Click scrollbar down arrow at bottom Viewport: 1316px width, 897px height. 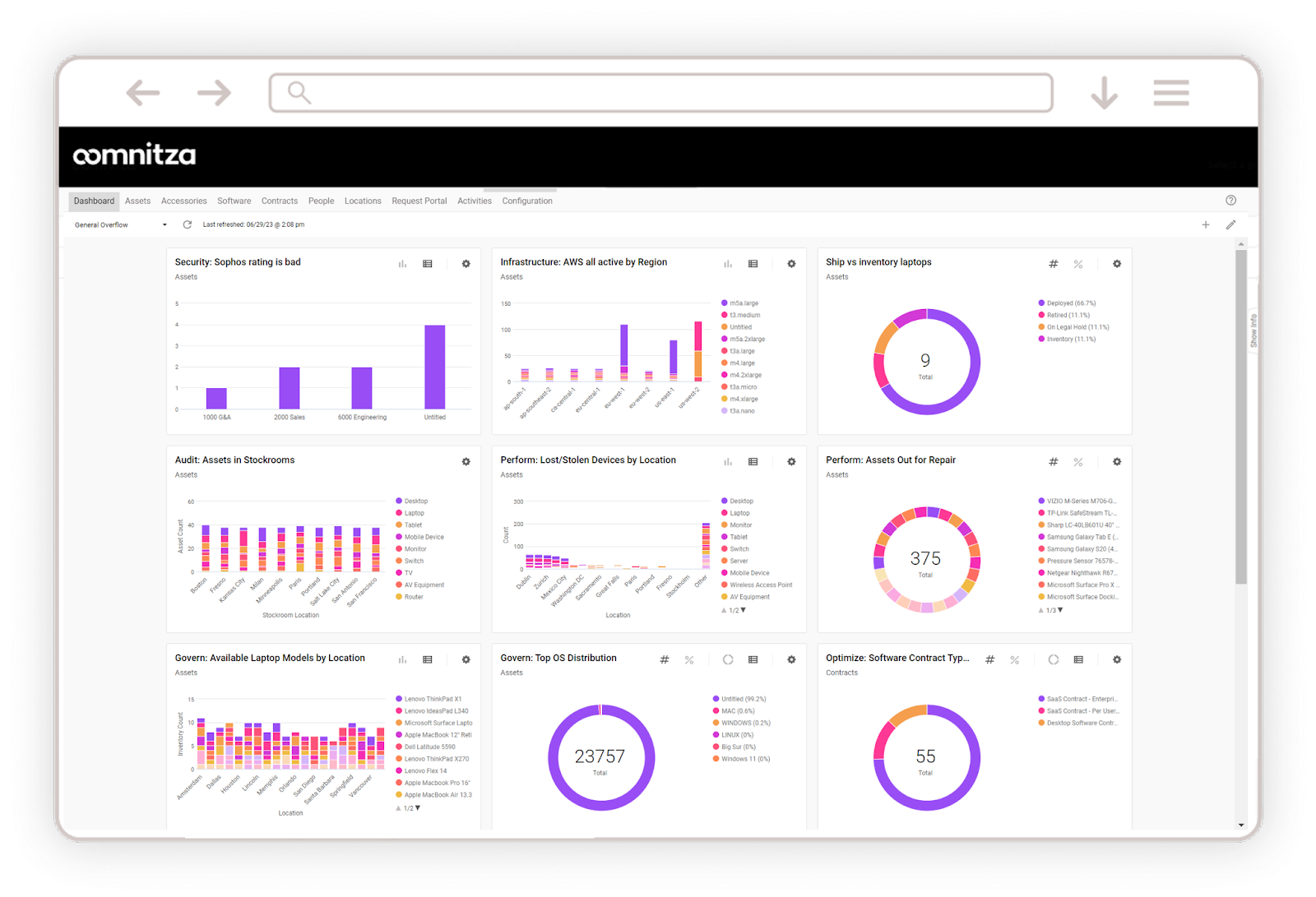point(1241,825)
